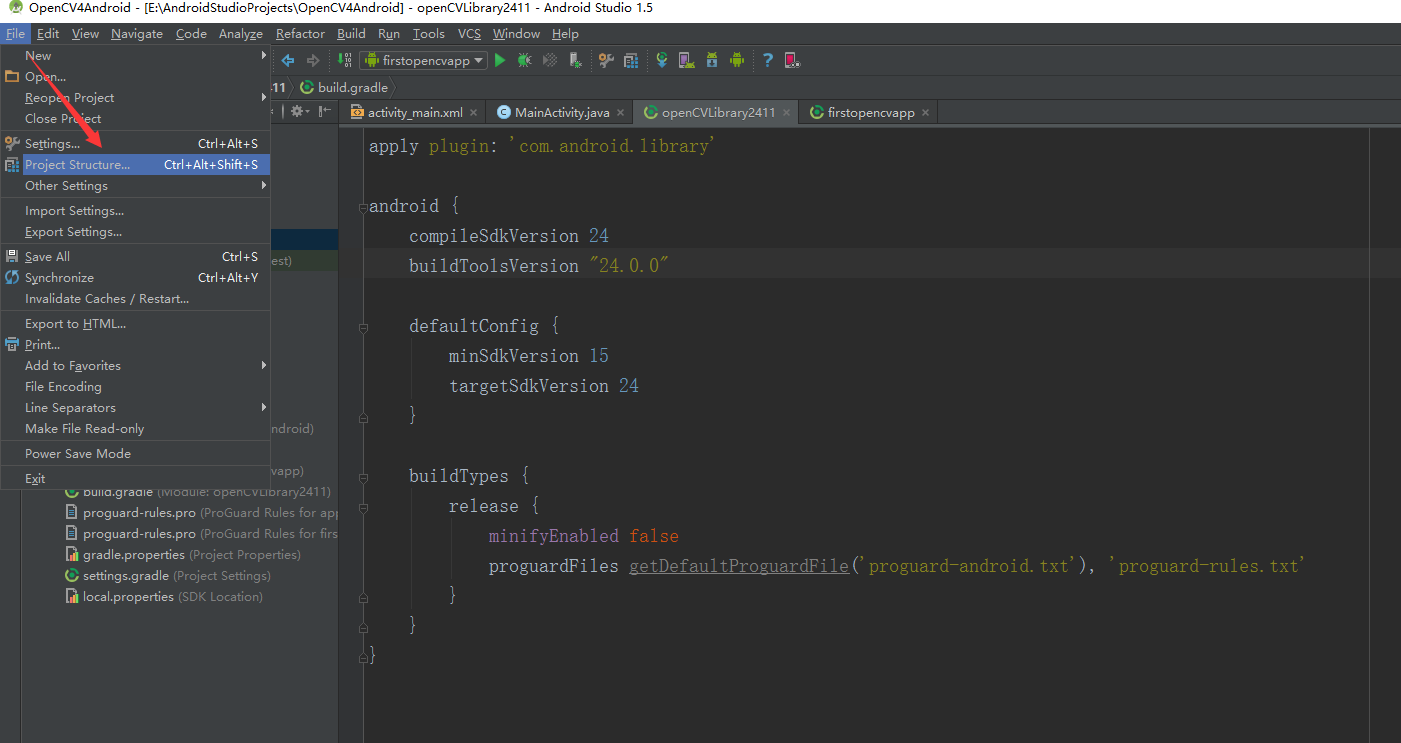Image resolution: width=1401 pixels, height=743 pixels.
Task: Open settings.gradle in project tree
Action: 168,576
